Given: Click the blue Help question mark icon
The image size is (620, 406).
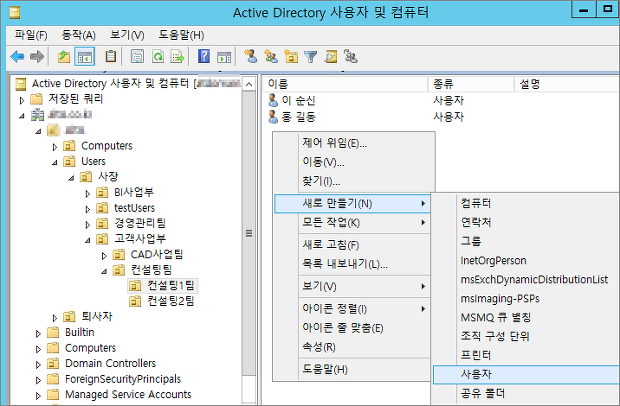Looking at the screenshot, I should coord(204,57).
